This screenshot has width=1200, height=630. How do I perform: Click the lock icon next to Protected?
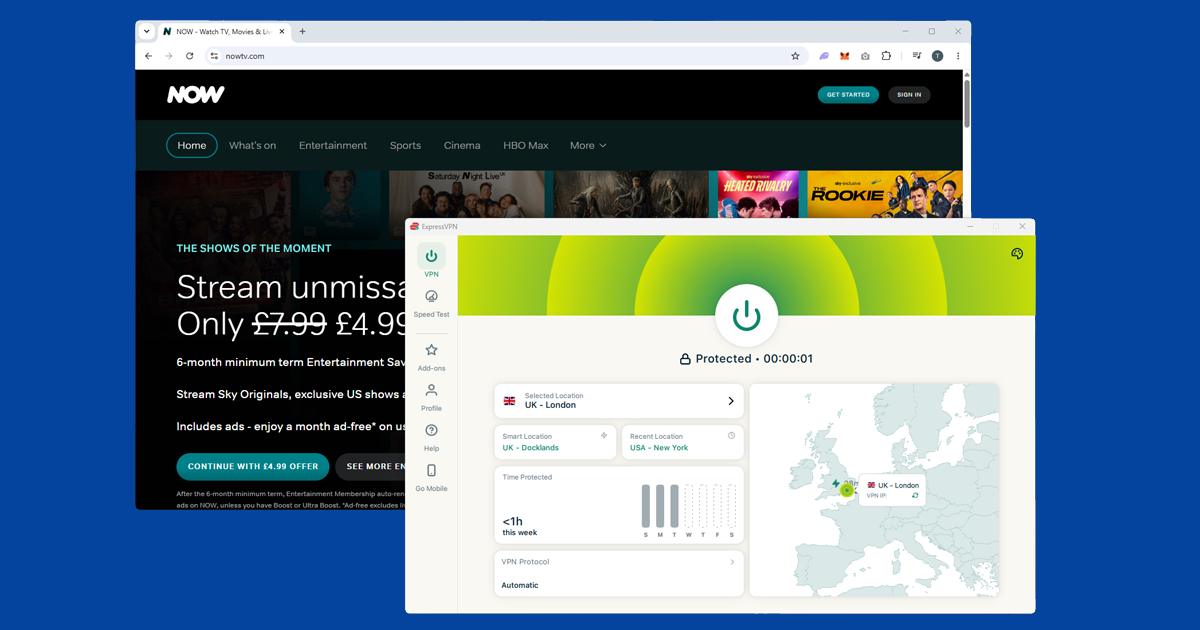click(685, 359)
